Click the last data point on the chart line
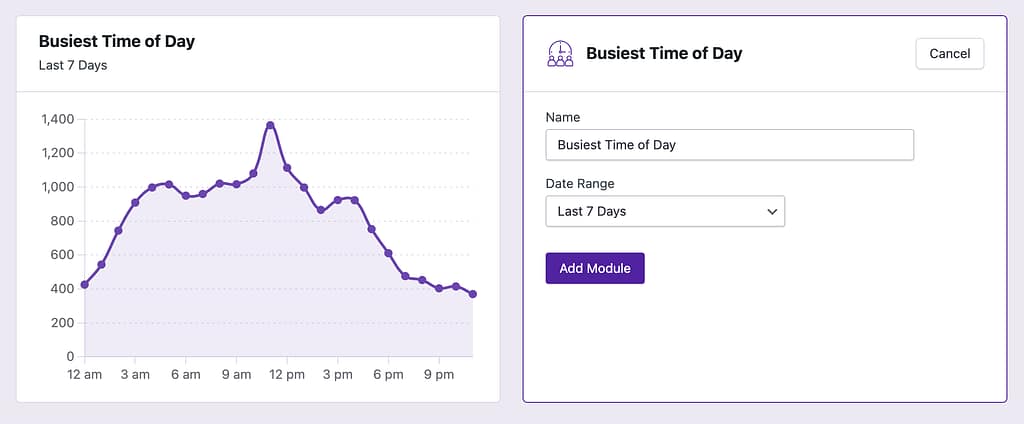1024x424 pixels. point(473,294)
